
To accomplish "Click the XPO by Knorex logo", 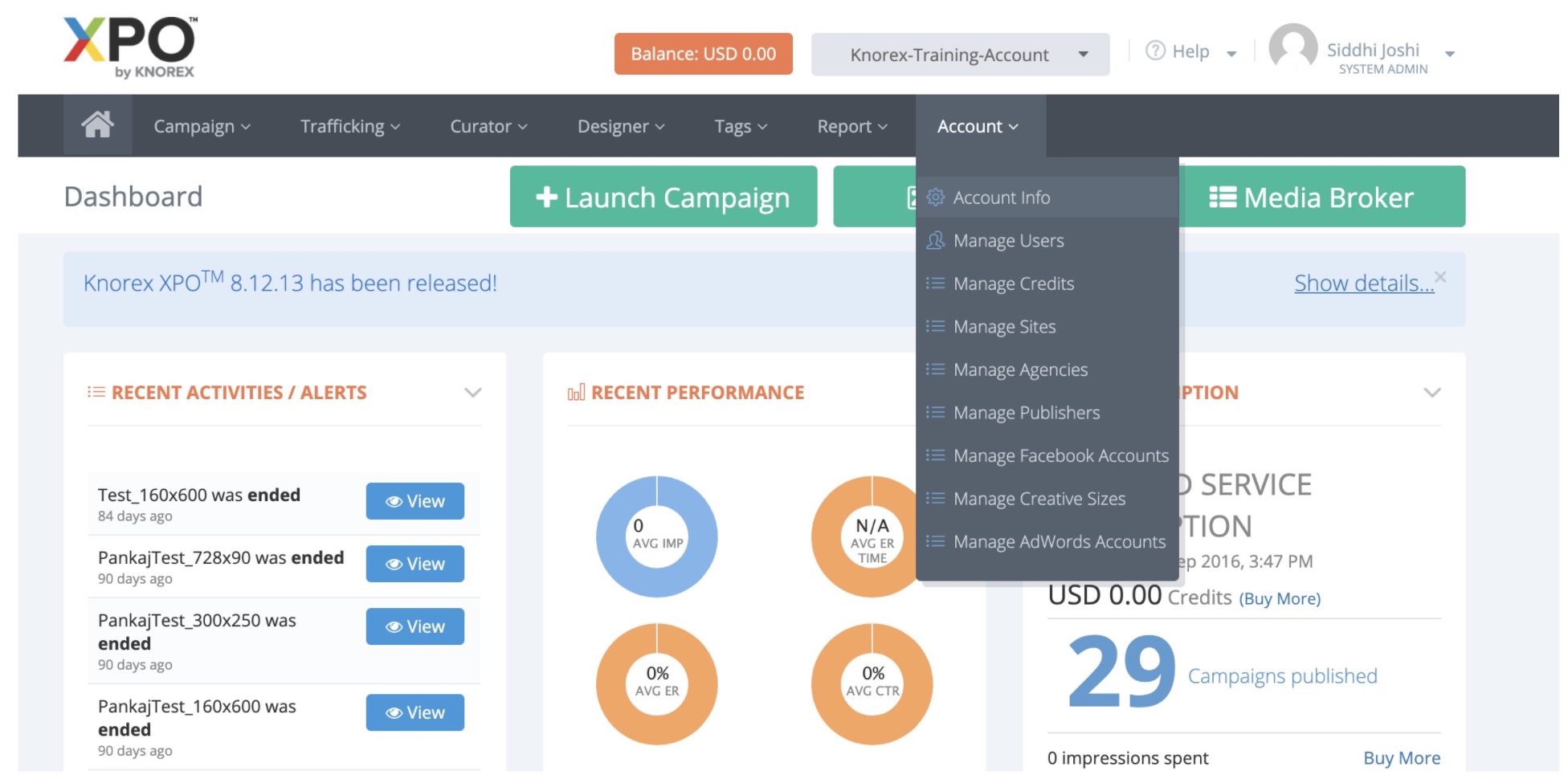I will click(130, 48).
